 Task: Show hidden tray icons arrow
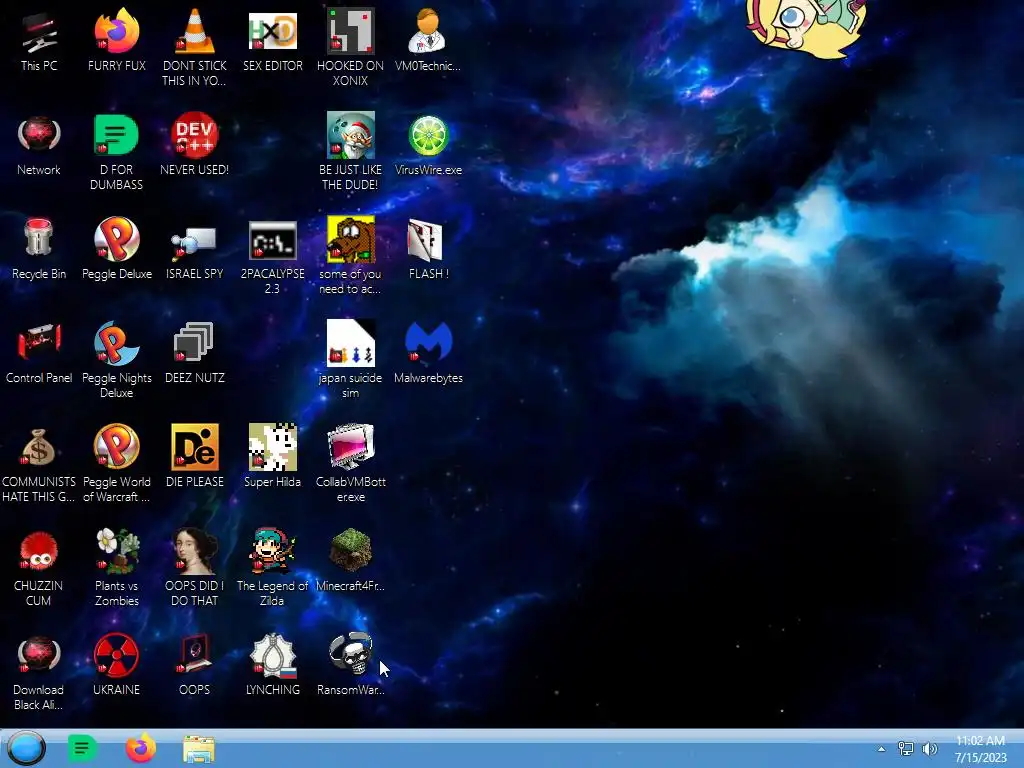[x=882, y=749]
